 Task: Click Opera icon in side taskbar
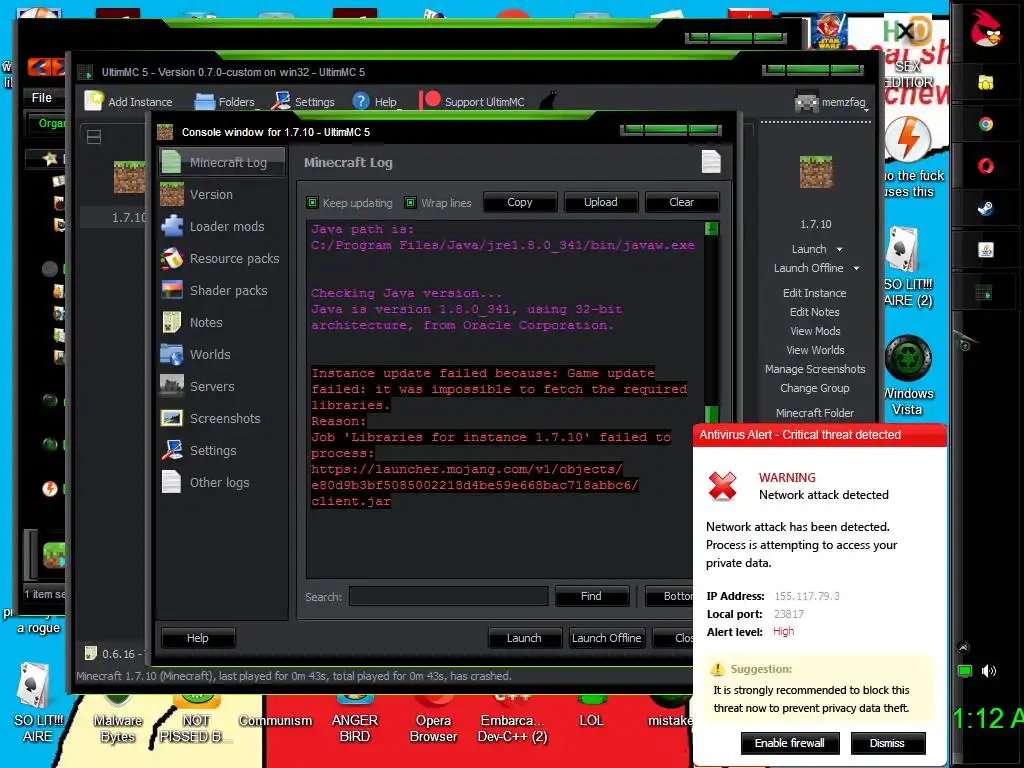(985, 166)
